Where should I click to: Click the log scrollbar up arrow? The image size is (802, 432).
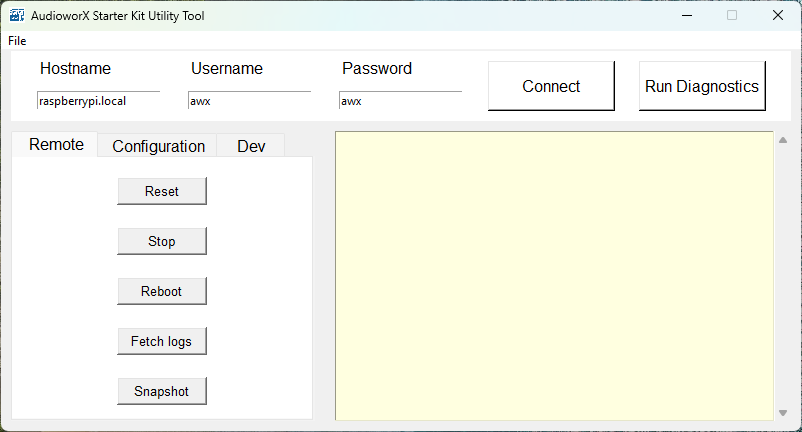click(783, 140)
